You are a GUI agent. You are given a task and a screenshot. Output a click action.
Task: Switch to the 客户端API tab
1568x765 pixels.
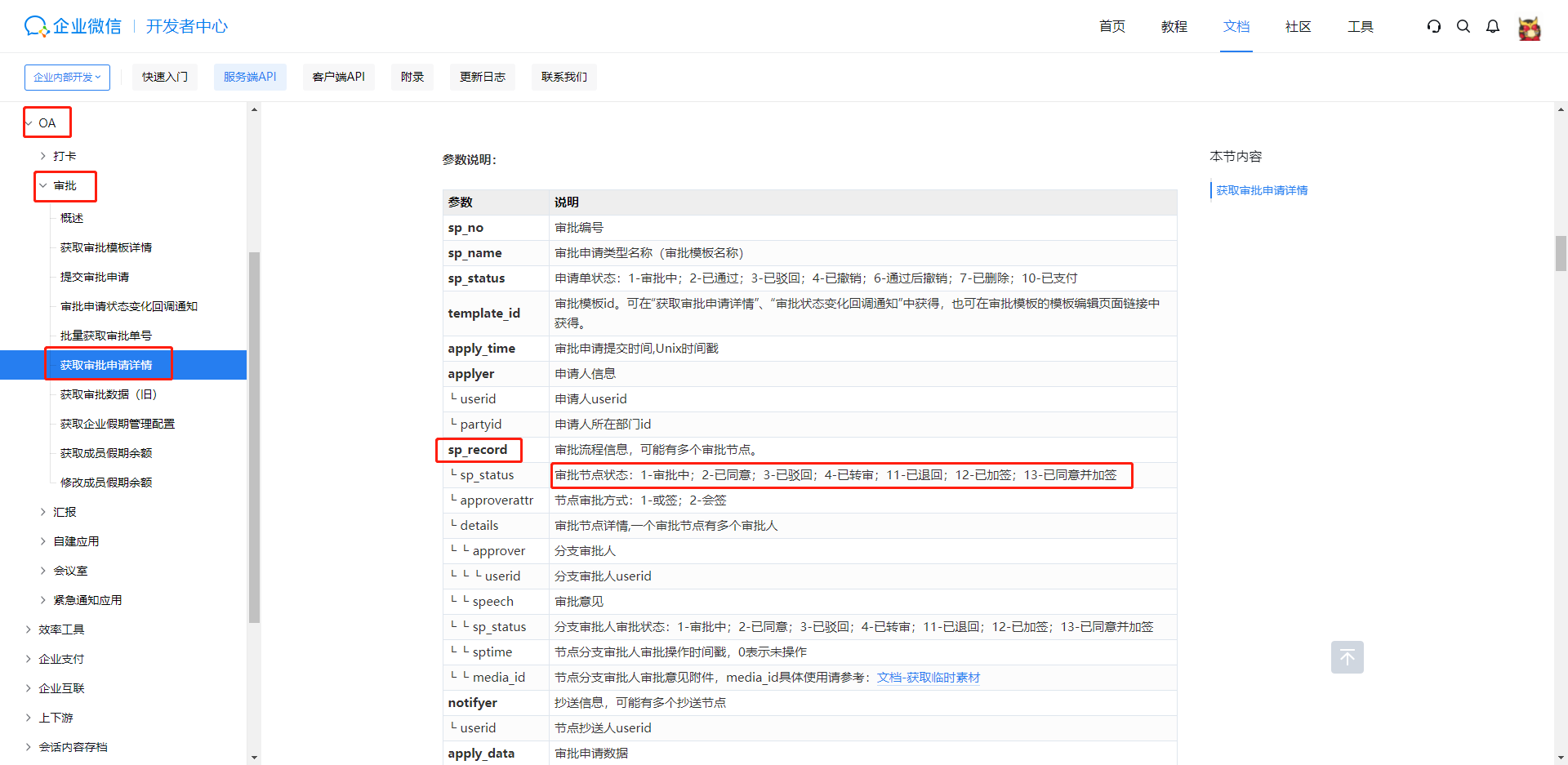pos(338,76)
